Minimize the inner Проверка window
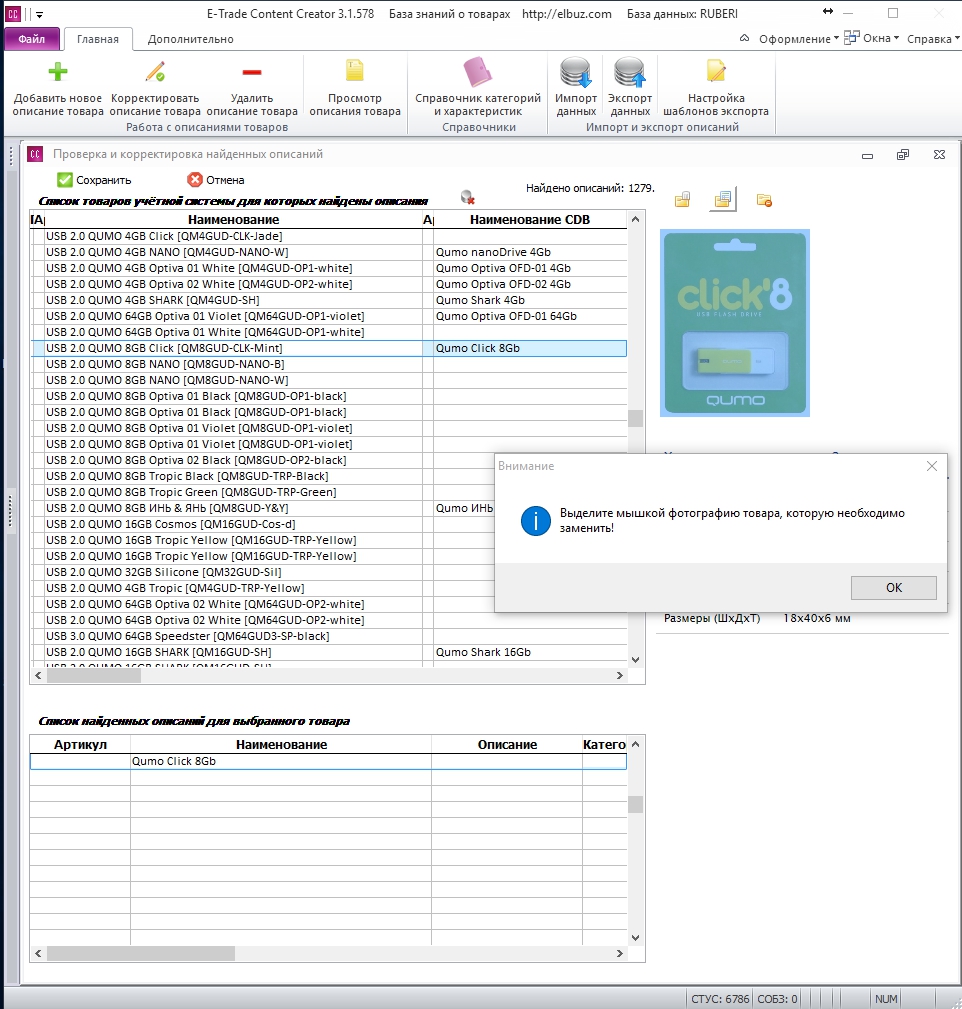962x1009 pixels. 867,155
